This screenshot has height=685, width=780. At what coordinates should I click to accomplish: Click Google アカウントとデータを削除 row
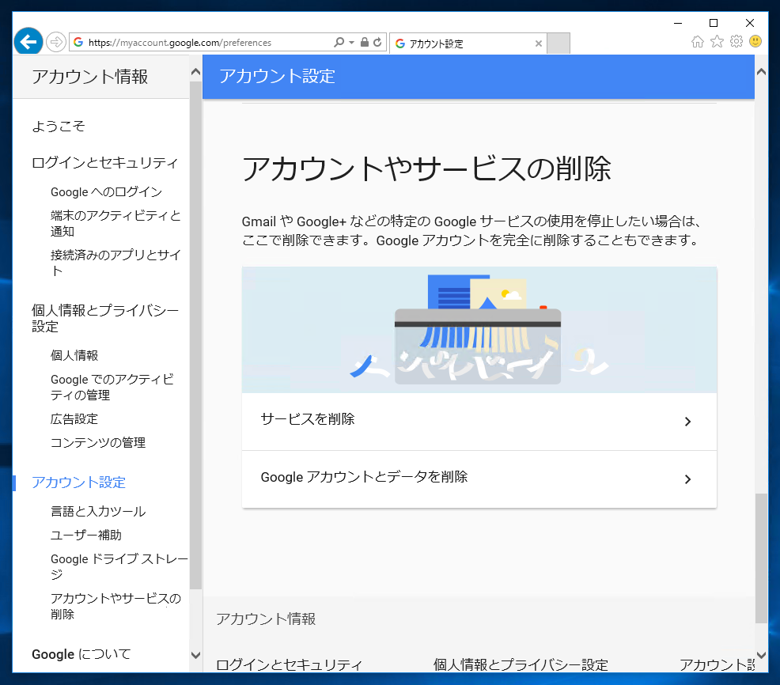coord(479,479)
